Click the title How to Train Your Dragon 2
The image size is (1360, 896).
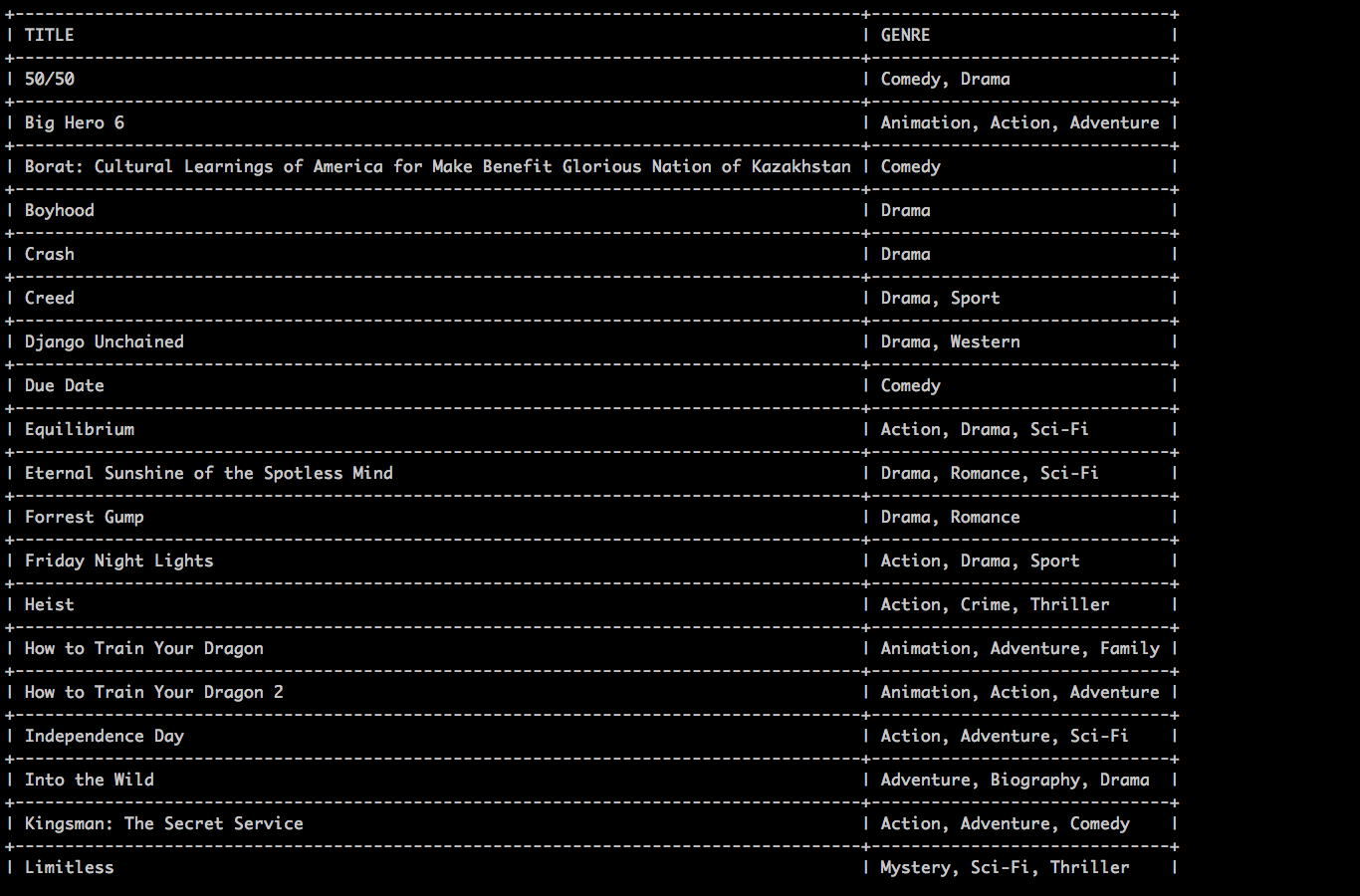153,692
